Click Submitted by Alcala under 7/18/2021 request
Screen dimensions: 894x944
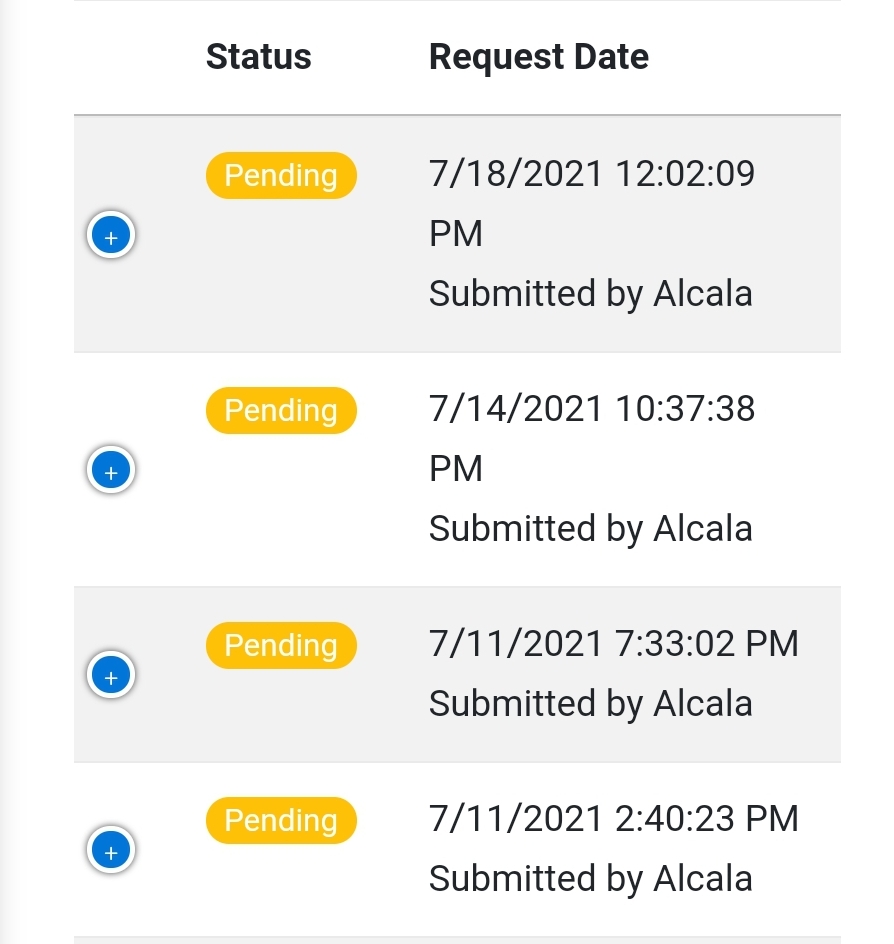[x=591, y=294]
